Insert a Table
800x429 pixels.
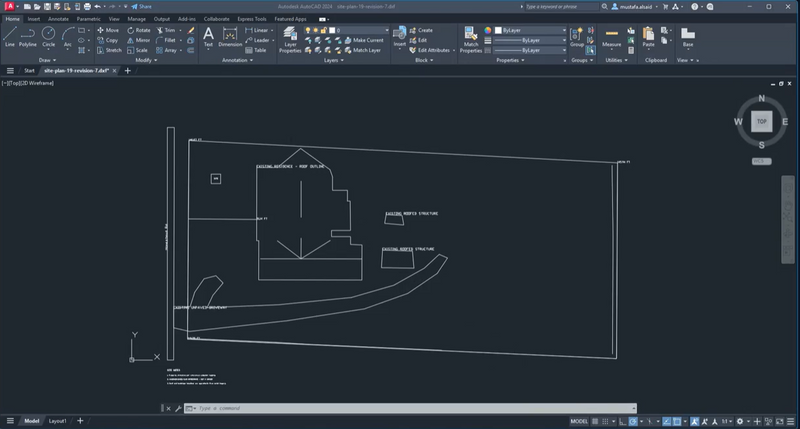(x=256, y=50)
